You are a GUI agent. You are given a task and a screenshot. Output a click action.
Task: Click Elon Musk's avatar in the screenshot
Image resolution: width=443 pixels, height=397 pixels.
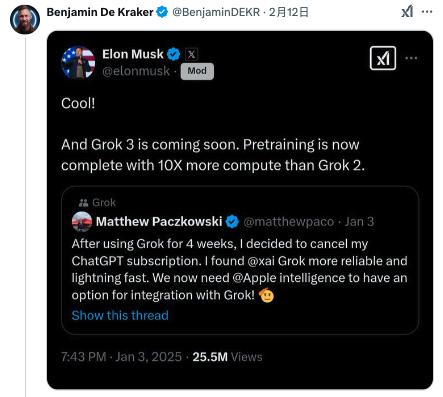click(78, 63)
